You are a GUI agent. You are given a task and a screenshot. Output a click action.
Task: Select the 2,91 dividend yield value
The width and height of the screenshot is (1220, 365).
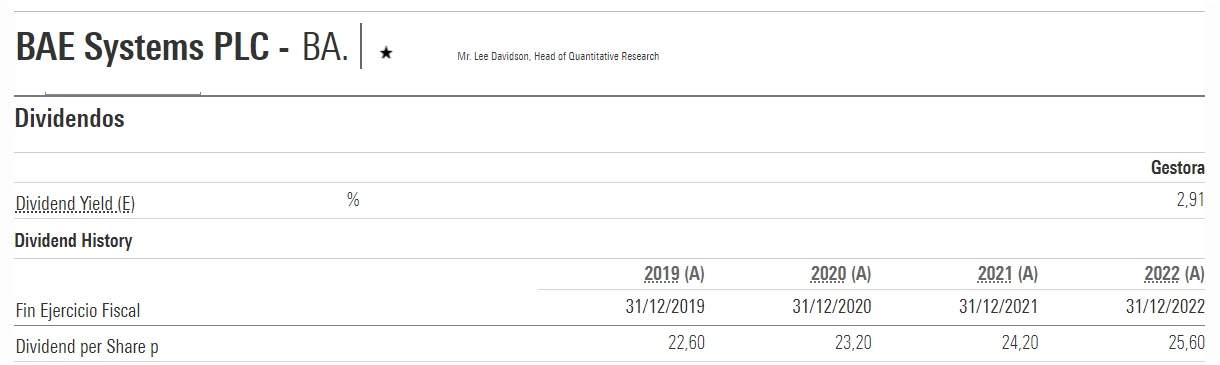[x=1190, y=201]
